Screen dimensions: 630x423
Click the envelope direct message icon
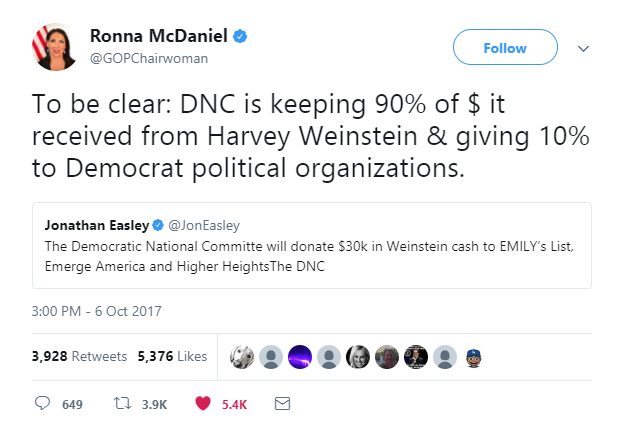[282, 403]
